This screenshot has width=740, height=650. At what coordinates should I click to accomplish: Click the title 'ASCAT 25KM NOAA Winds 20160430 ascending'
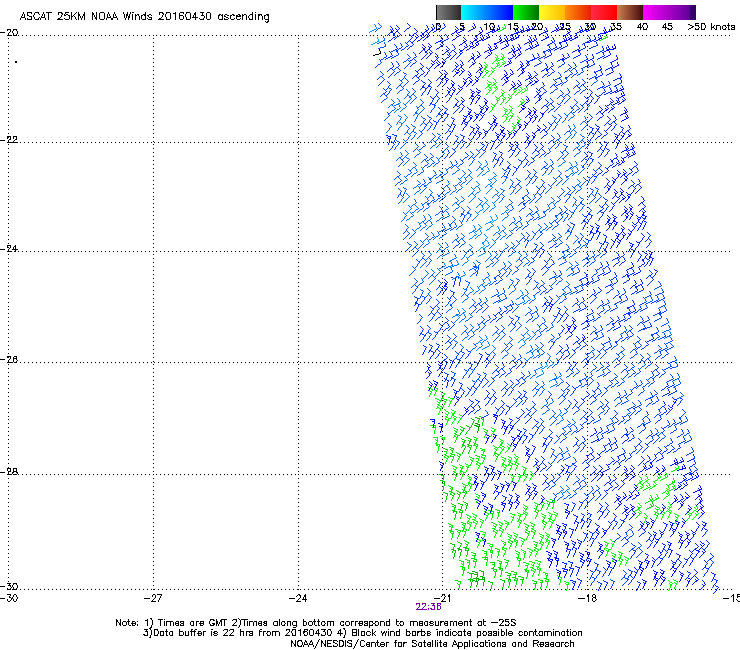tap(144, 16)
